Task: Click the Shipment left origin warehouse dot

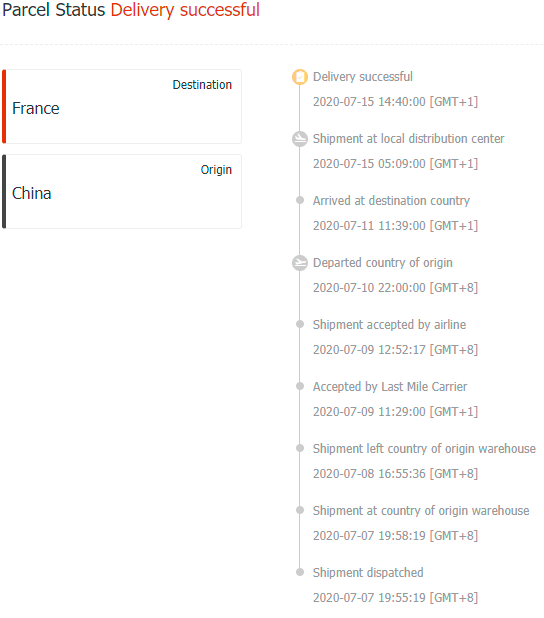Action: pos(300,448)
